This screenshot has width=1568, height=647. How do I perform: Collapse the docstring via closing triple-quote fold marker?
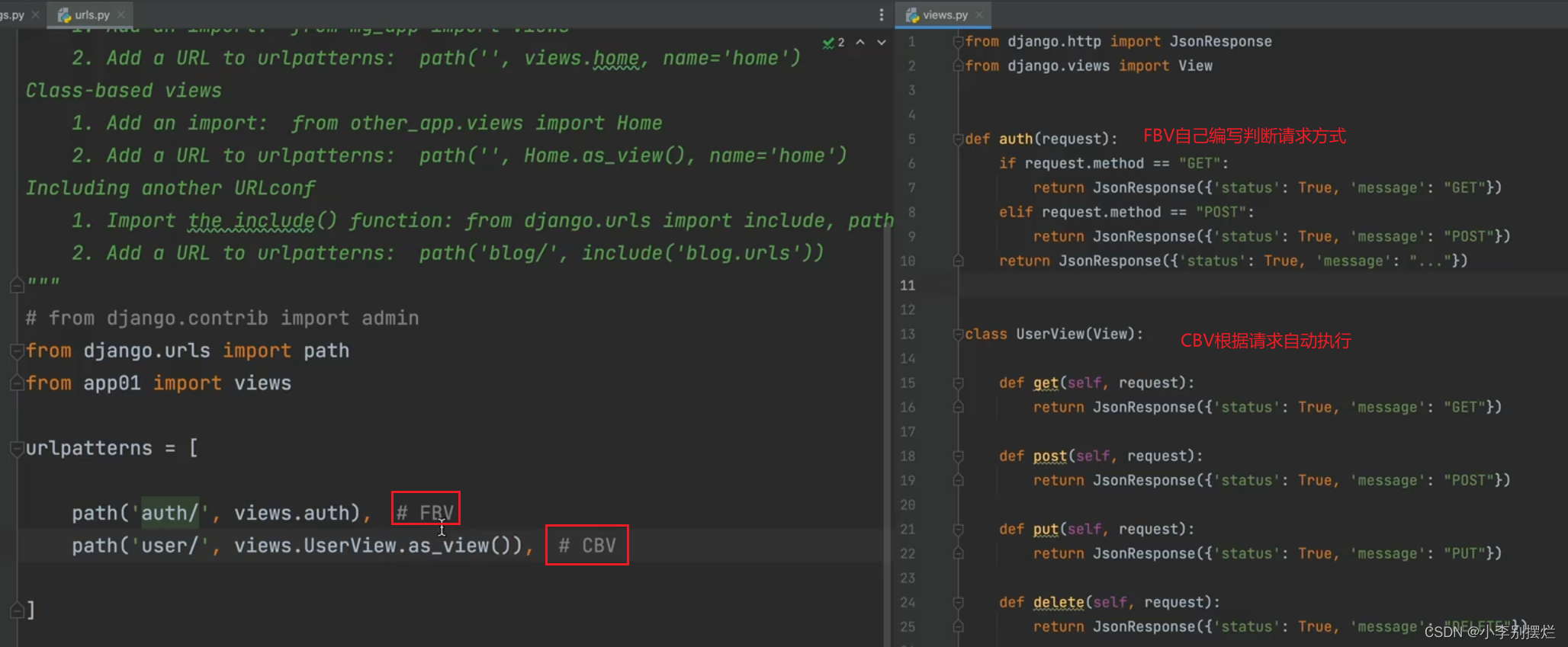17,286
